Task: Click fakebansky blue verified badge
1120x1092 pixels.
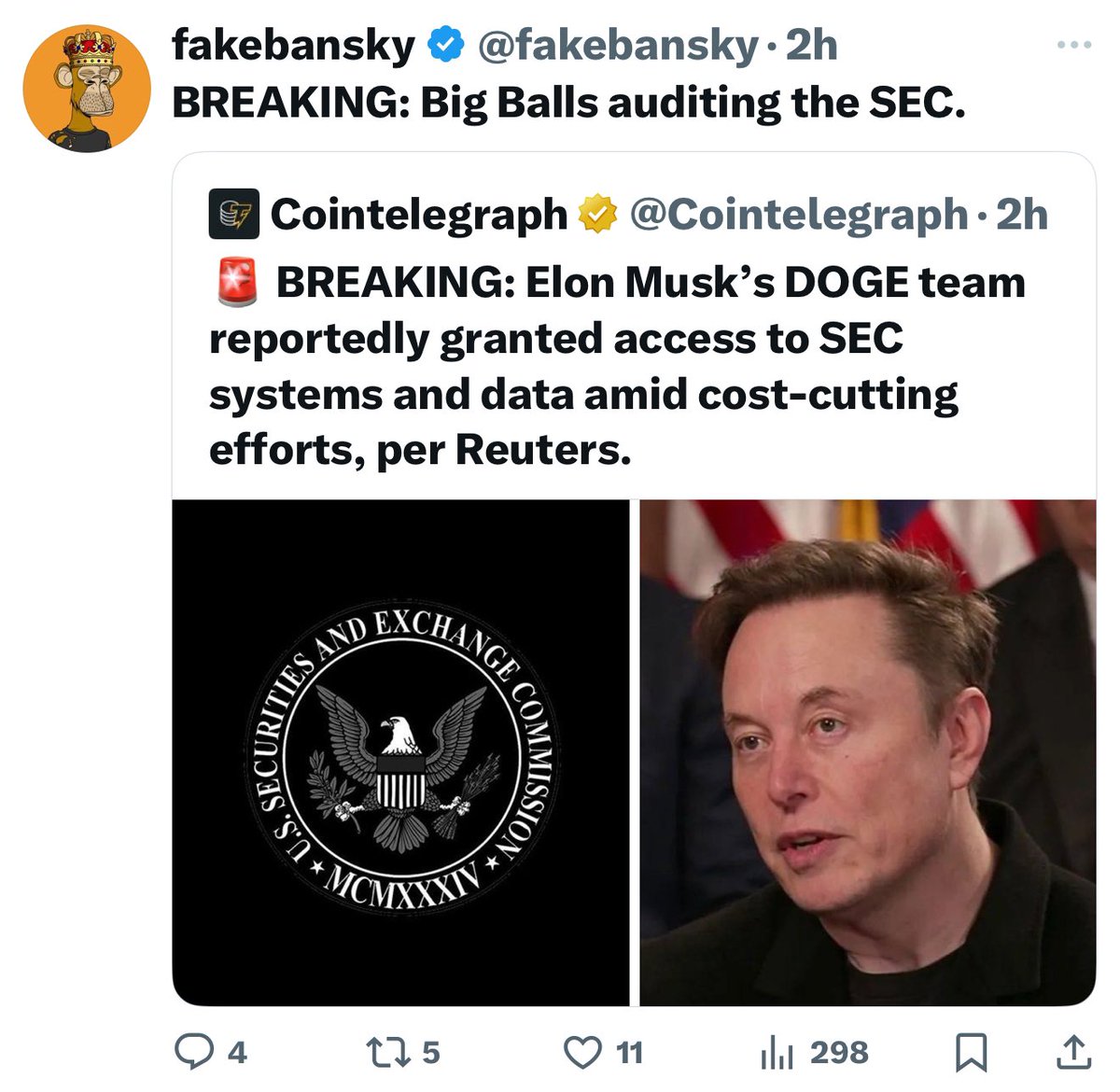Action: point(445,45)
